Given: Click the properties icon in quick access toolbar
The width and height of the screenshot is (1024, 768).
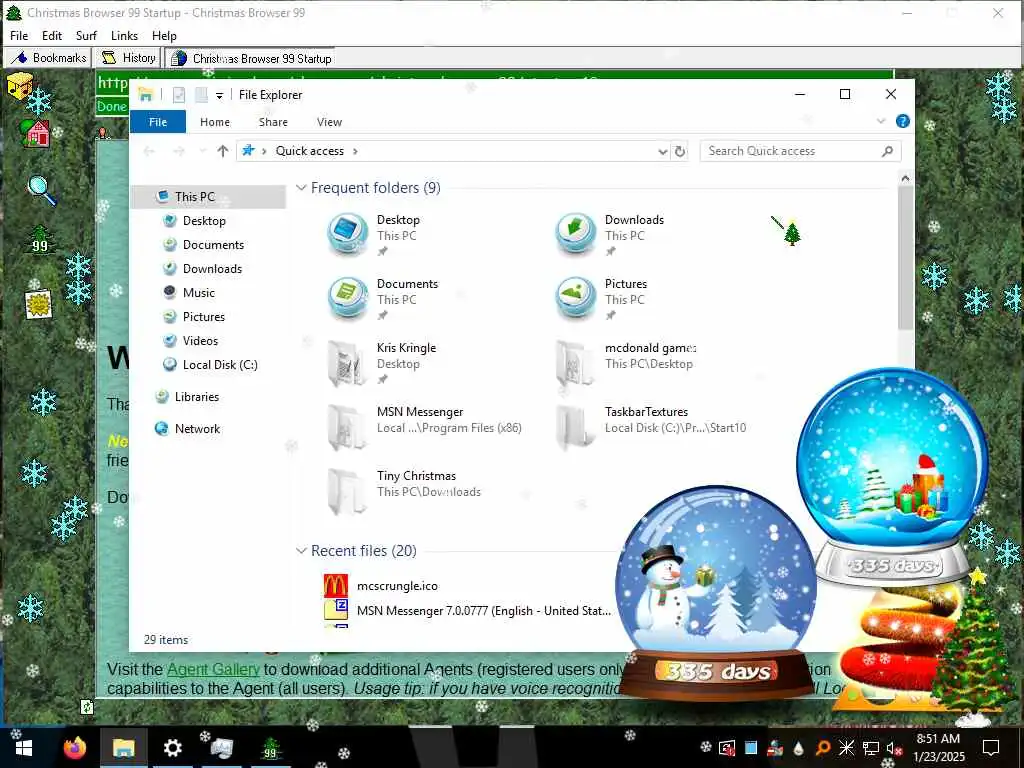Looking at the screenshot, I should point(178,95).
